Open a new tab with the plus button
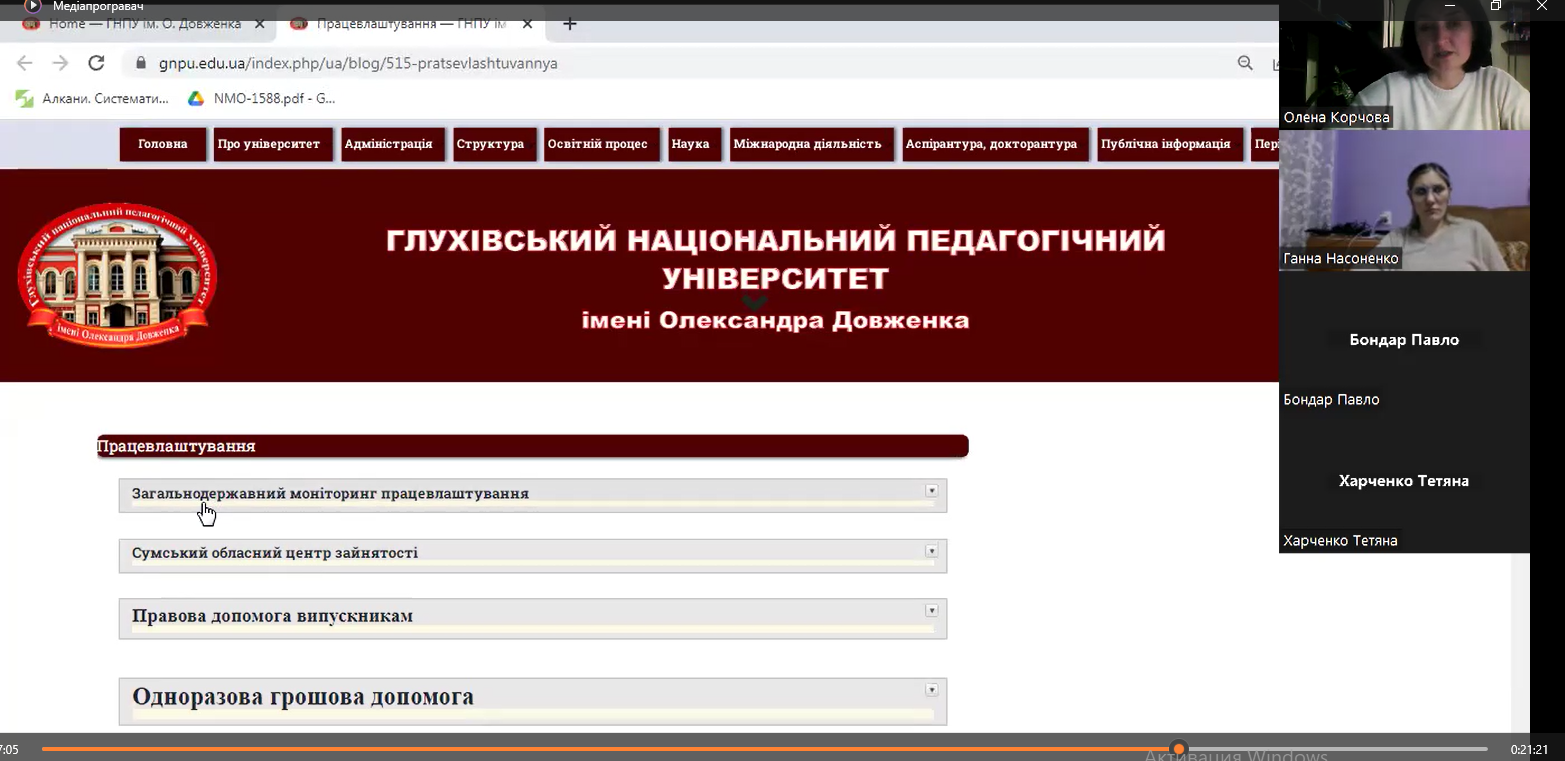Screen dimensions: 1565x761 pos(570,24)
